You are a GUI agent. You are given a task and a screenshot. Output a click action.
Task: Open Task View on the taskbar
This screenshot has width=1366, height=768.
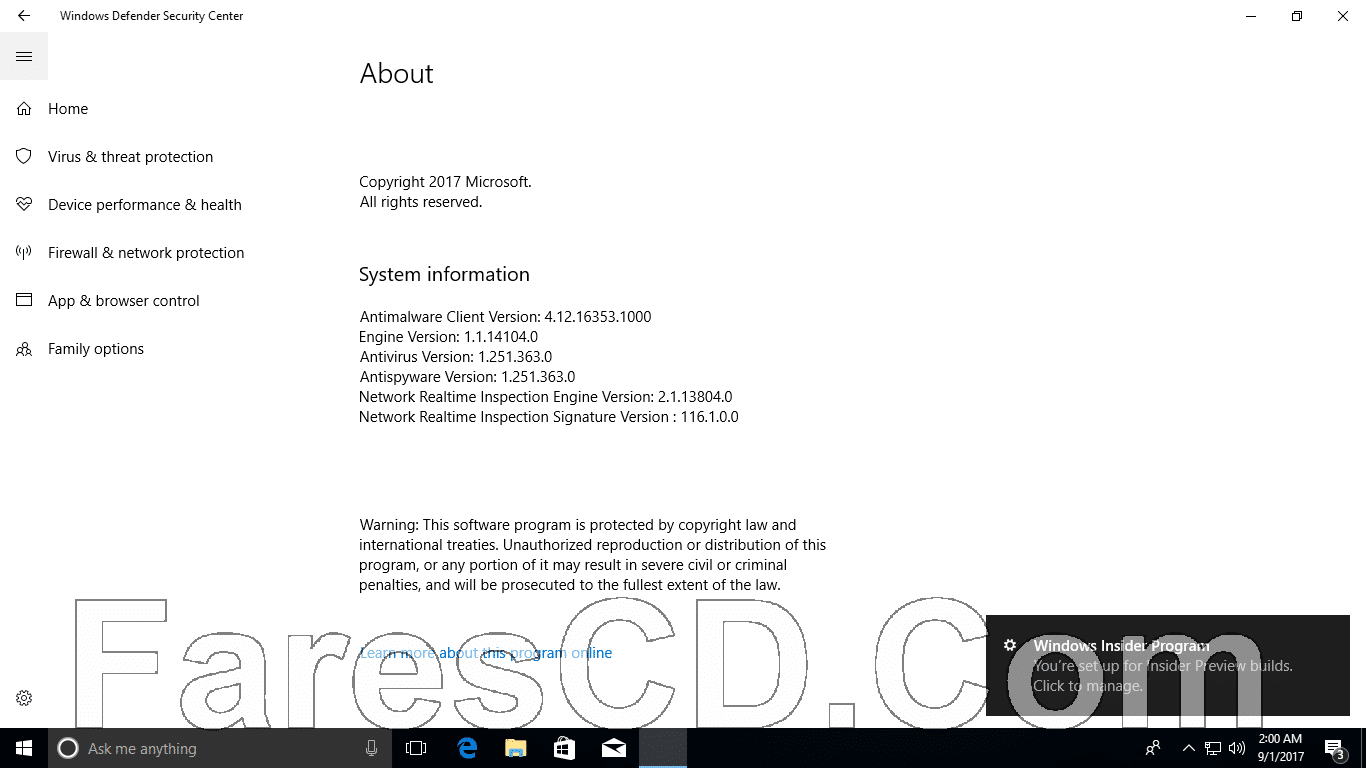pyautogui.click(x=416, y=748)
